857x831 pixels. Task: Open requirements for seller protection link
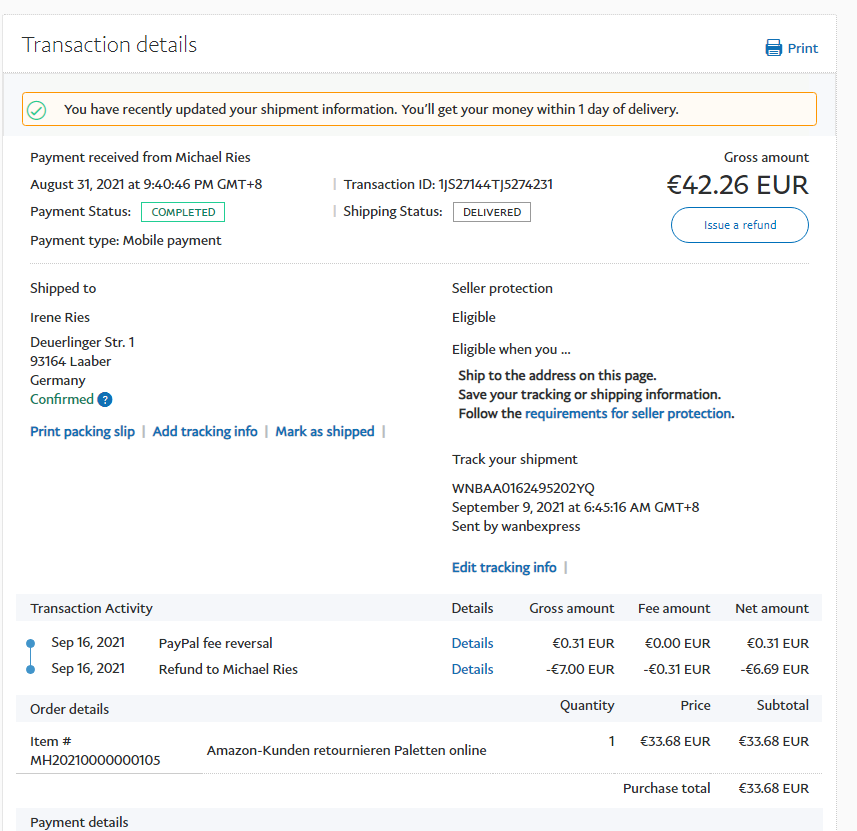click(x=628, y=413)
